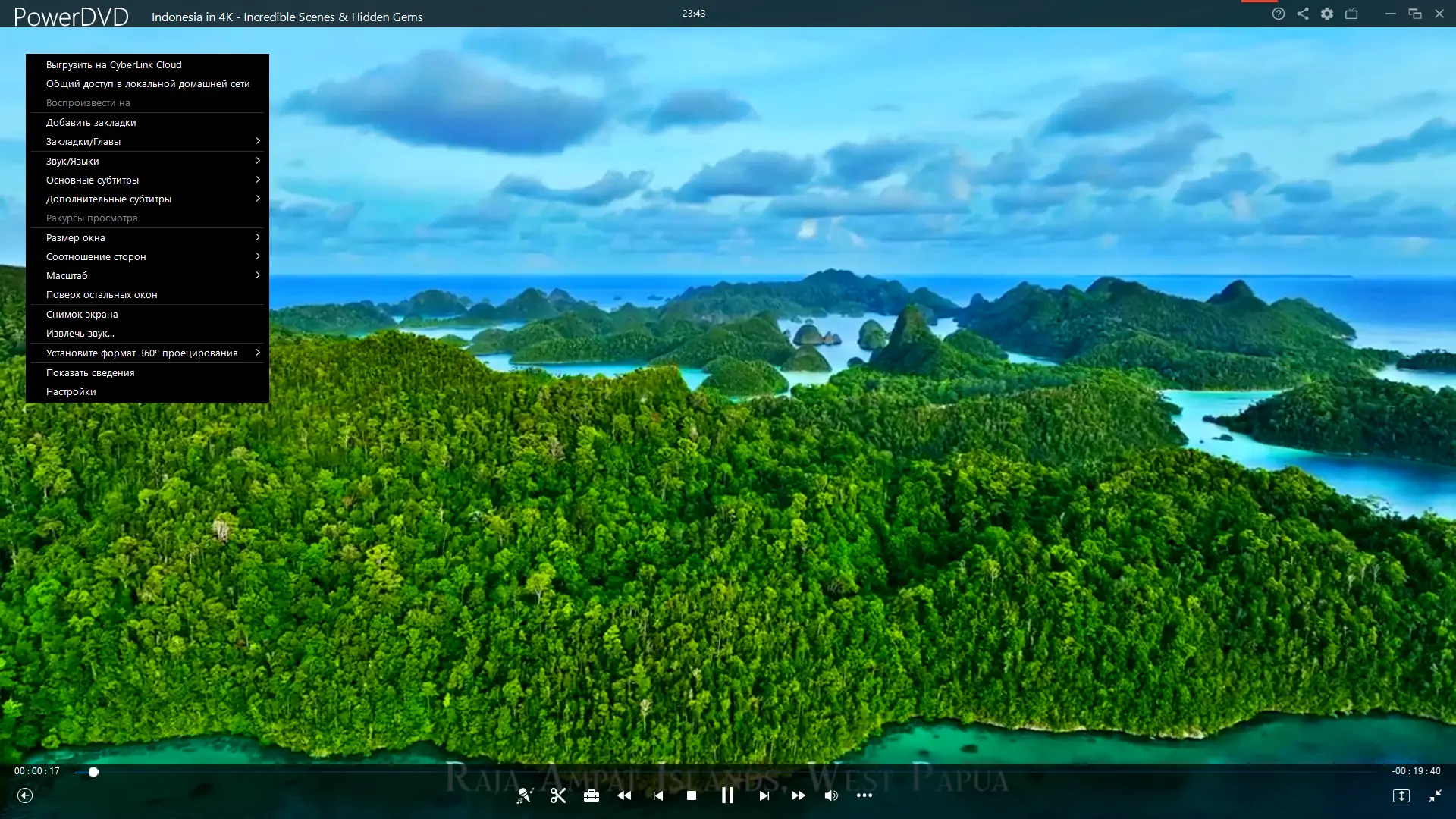Viewport: 1456px width, 819px height.
Task: Stop playback with the stop button
Action: [x=691, y=795]
